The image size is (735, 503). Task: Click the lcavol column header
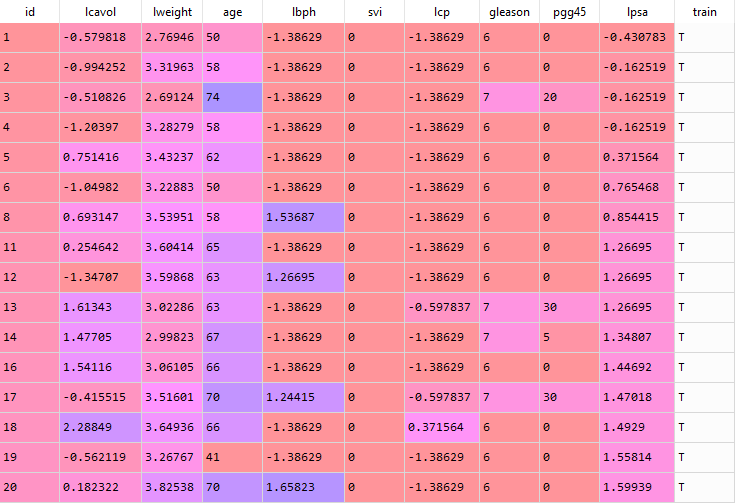click(x=99, y=12)
